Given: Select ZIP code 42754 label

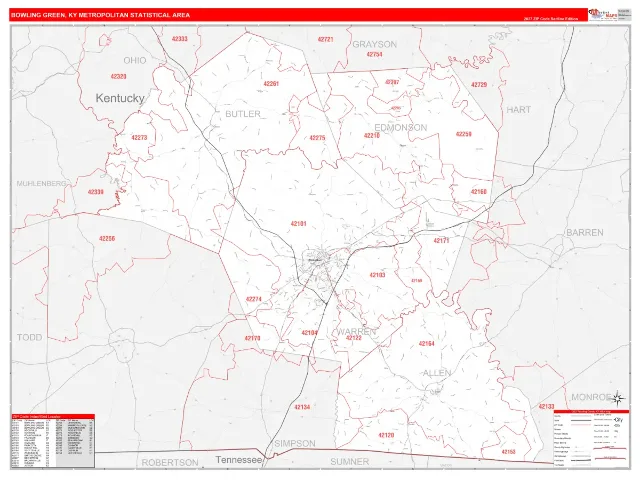Looking at the screenshot, I should tap(374, 54).
